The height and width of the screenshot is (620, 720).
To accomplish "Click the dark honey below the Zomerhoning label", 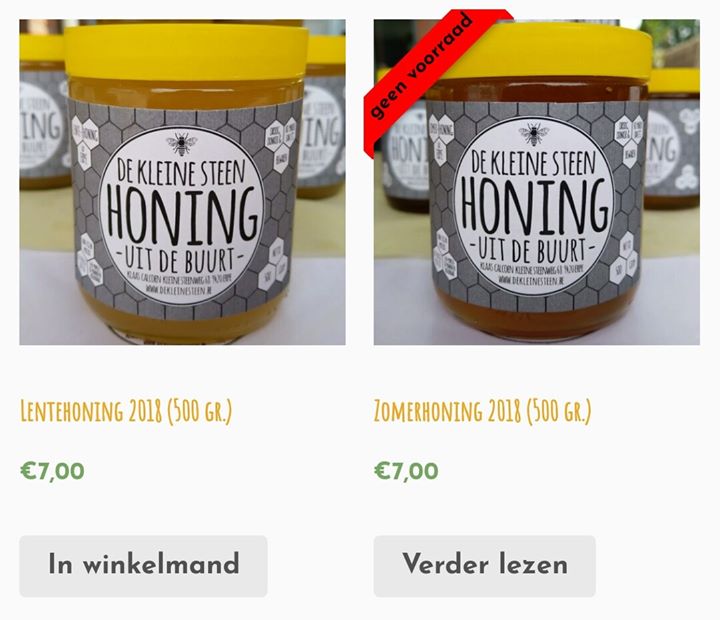I will 535,317.
